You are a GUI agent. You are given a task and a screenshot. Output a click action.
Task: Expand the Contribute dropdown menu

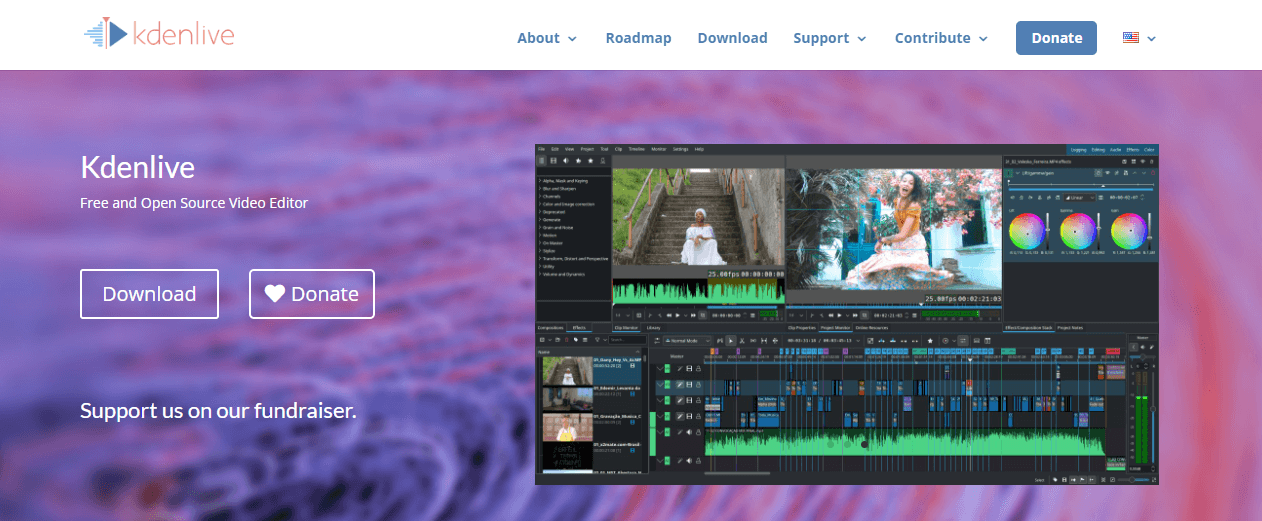941,38
